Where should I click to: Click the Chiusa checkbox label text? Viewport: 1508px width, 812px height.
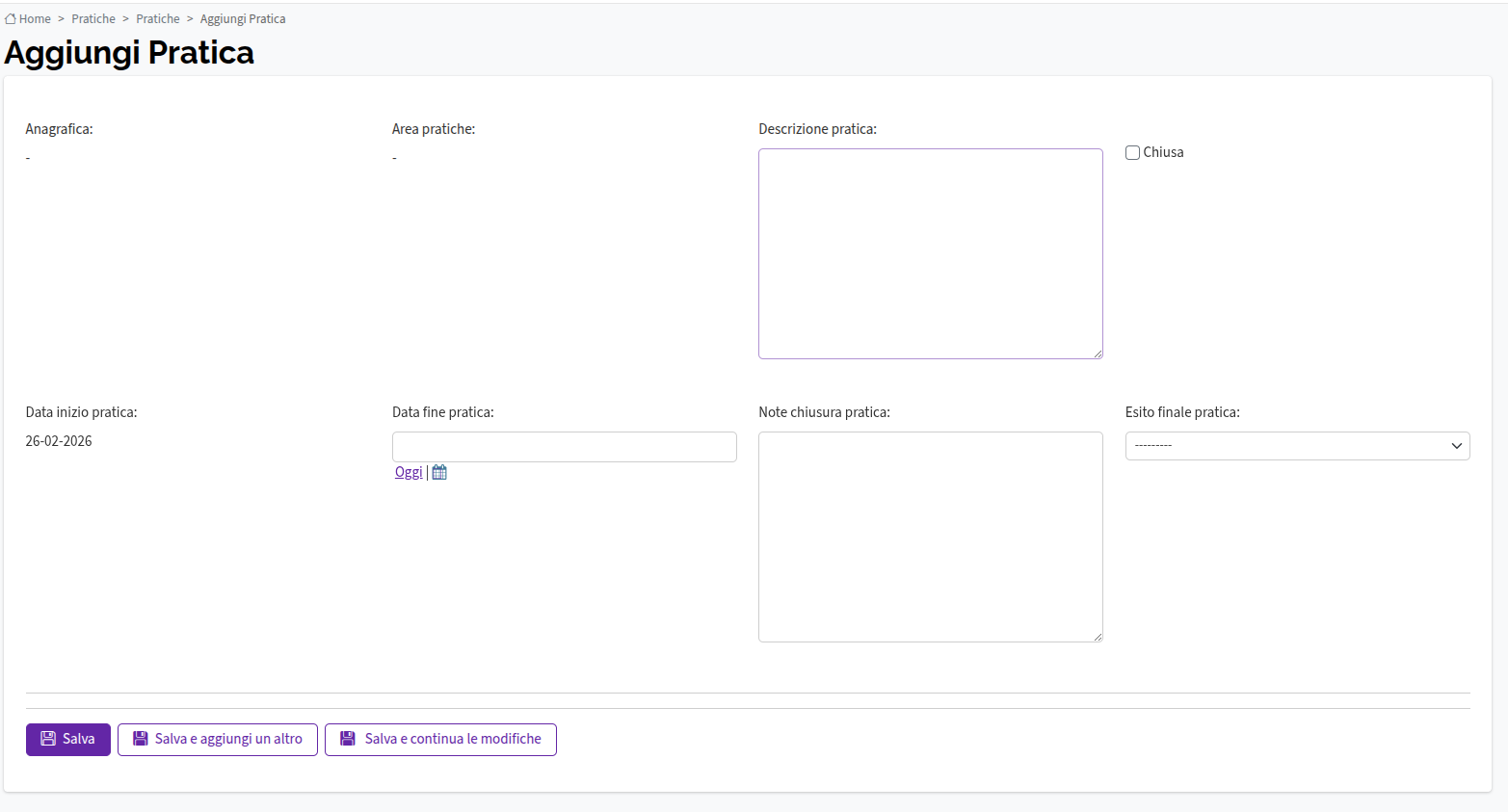1163,152
